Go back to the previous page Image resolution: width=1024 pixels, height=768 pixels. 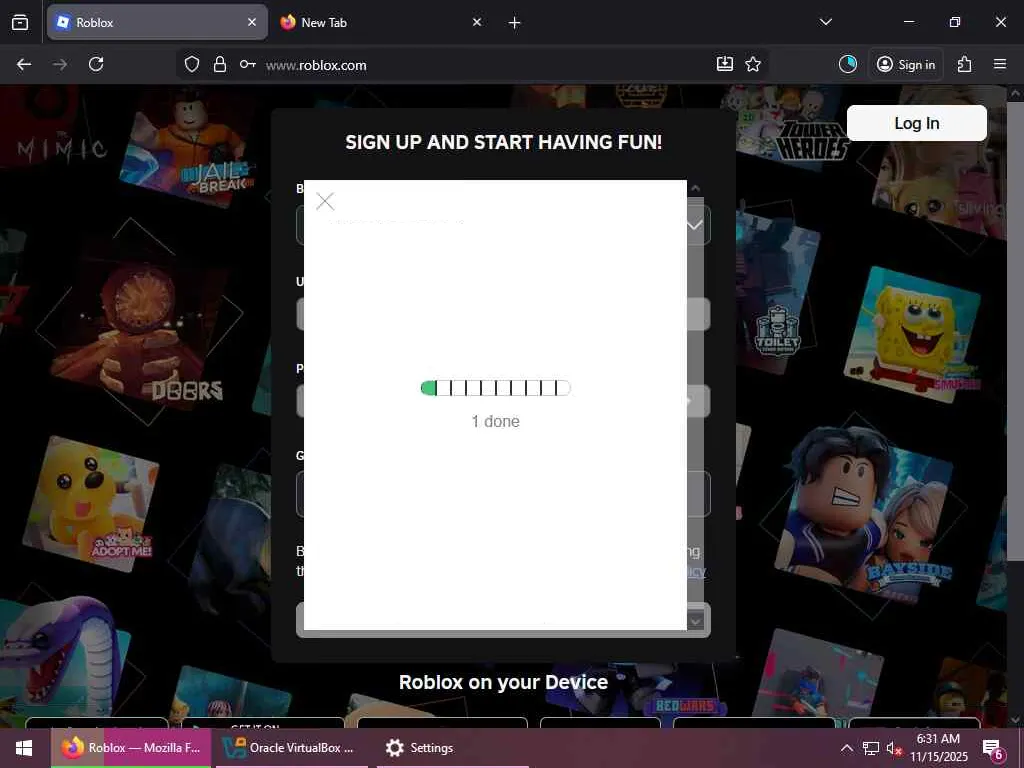click(x=24, y=64)
